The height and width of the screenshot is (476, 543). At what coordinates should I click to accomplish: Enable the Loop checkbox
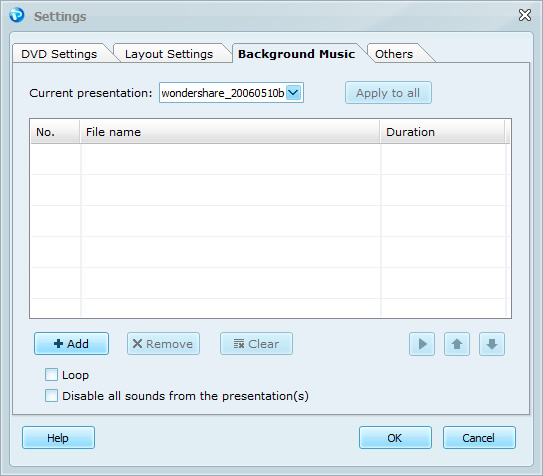pos(51,375)
